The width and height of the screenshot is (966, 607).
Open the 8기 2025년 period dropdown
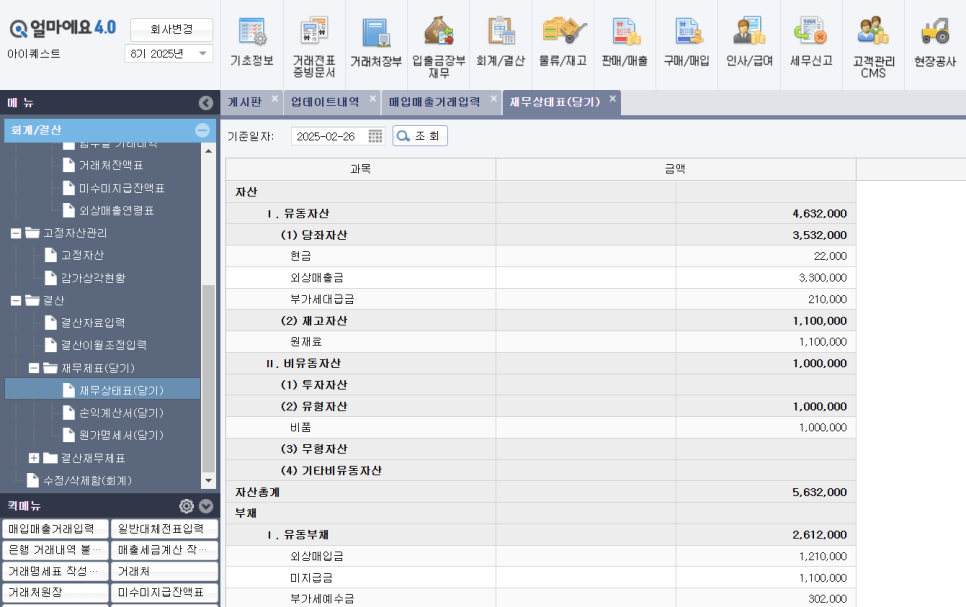[x=169, y=54]
